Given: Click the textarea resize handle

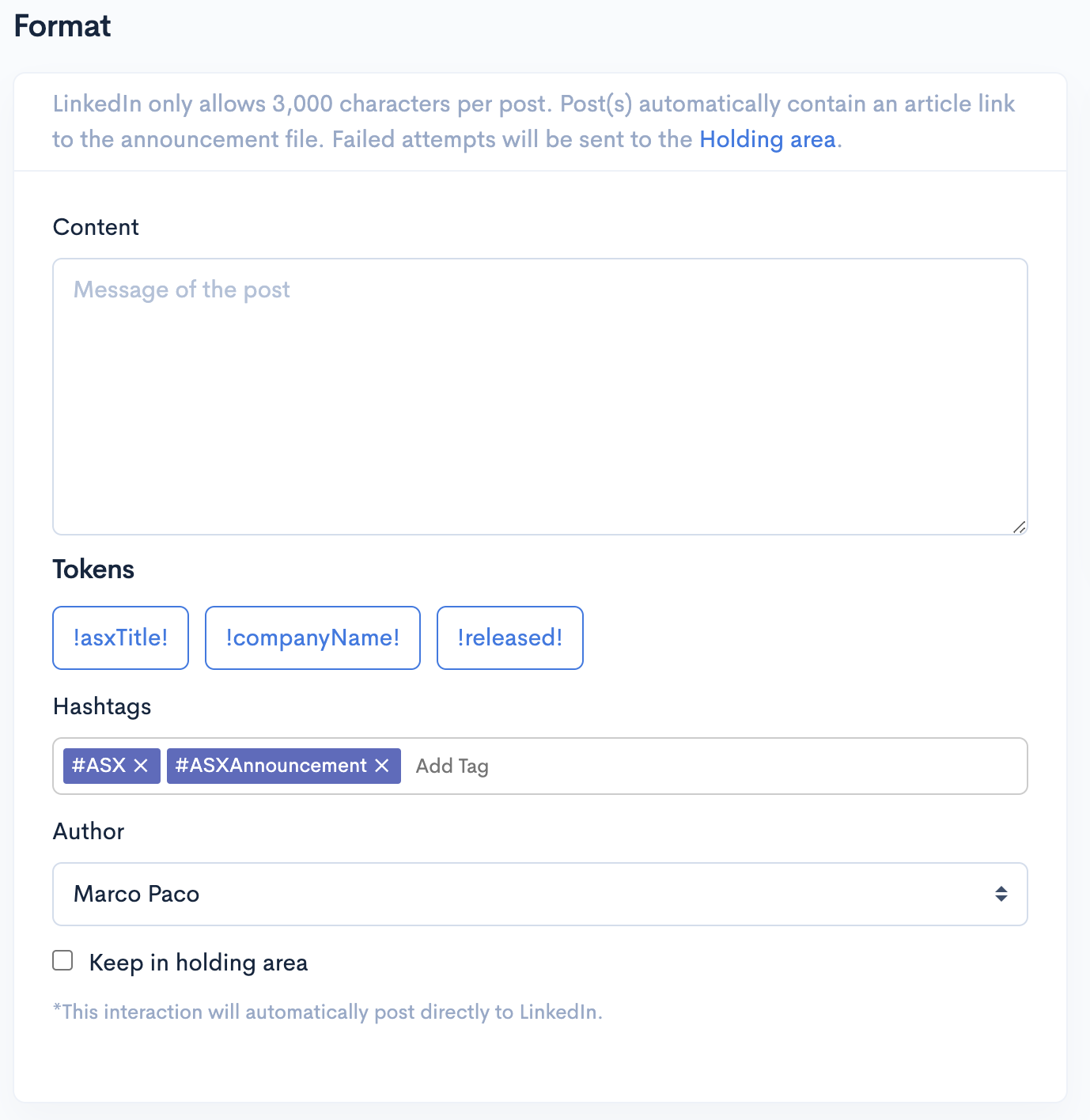Looking at the screenshot, I should tap(1020, 526).
